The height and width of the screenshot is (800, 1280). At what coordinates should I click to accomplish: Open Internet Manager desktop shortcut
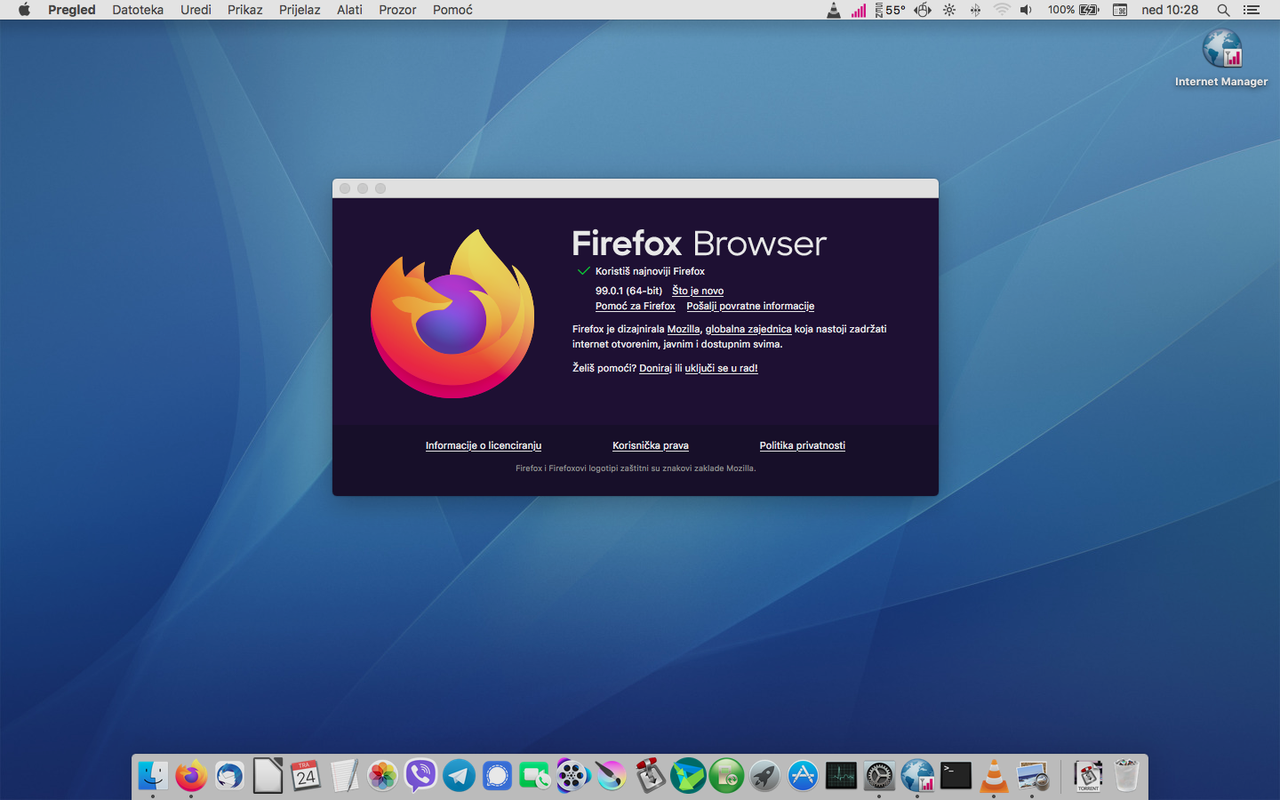pyautogui.click(x=1221, y=57)
